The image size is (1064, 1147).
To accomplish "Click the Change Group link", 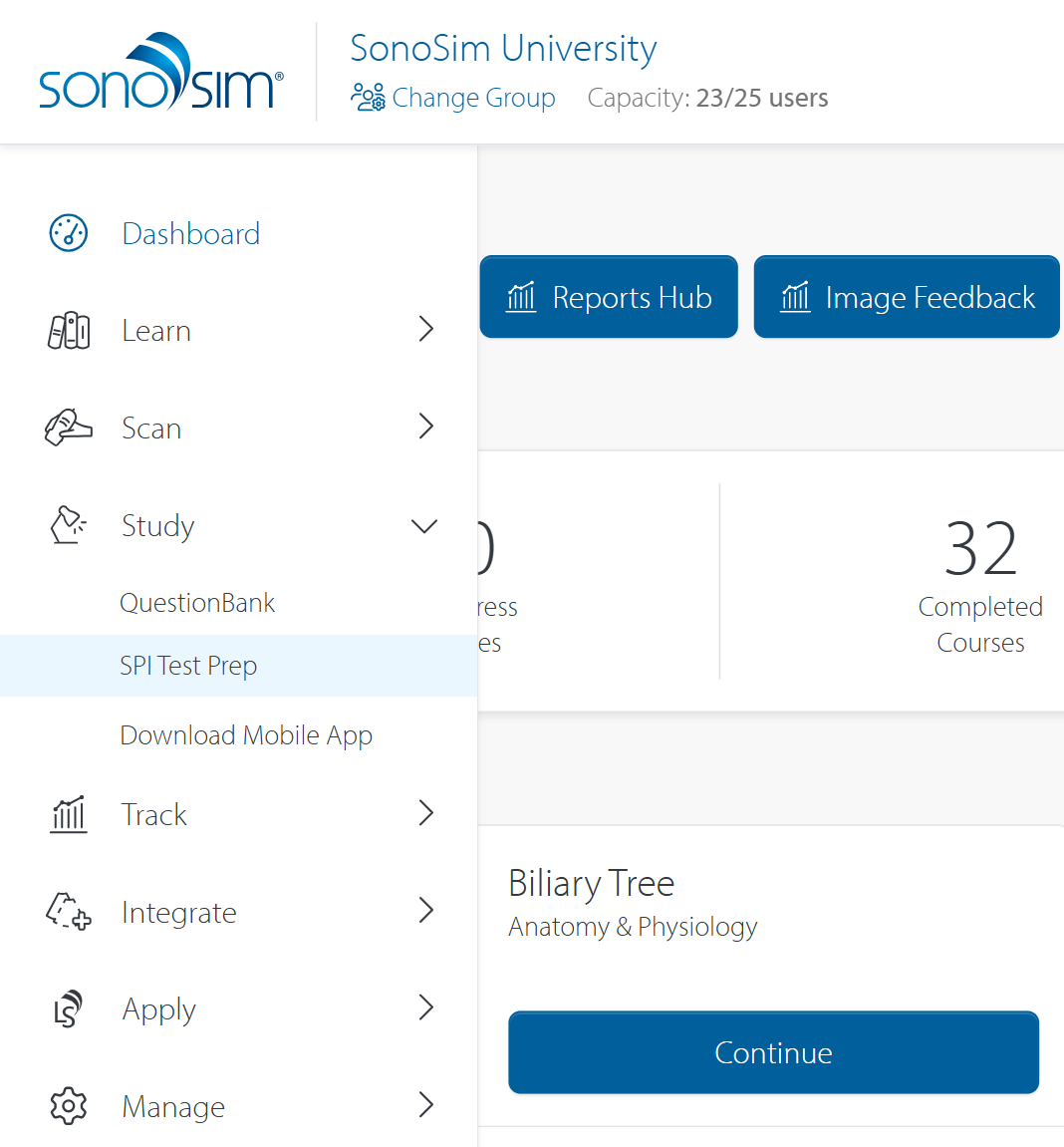I will (x=454, y=98).
